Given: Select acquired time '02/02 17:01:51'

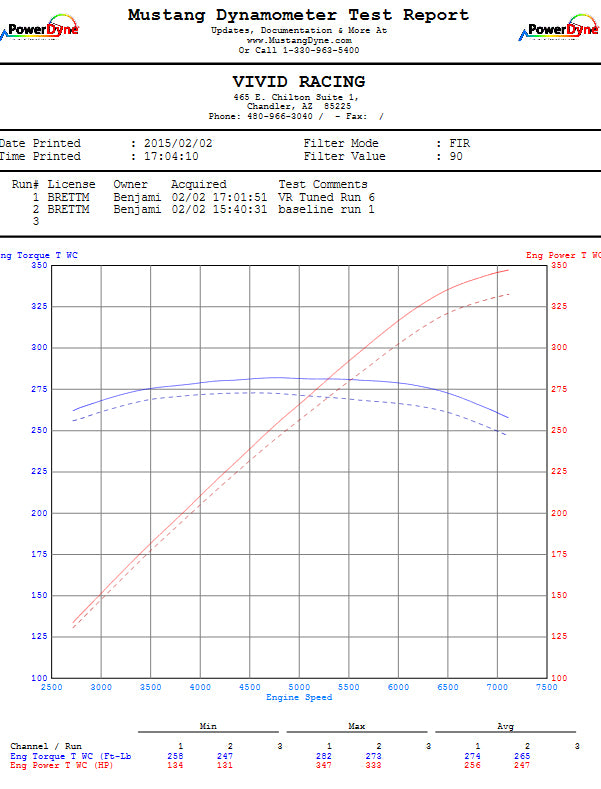Looking at the screenshot, I should click(x=219, y=197).
